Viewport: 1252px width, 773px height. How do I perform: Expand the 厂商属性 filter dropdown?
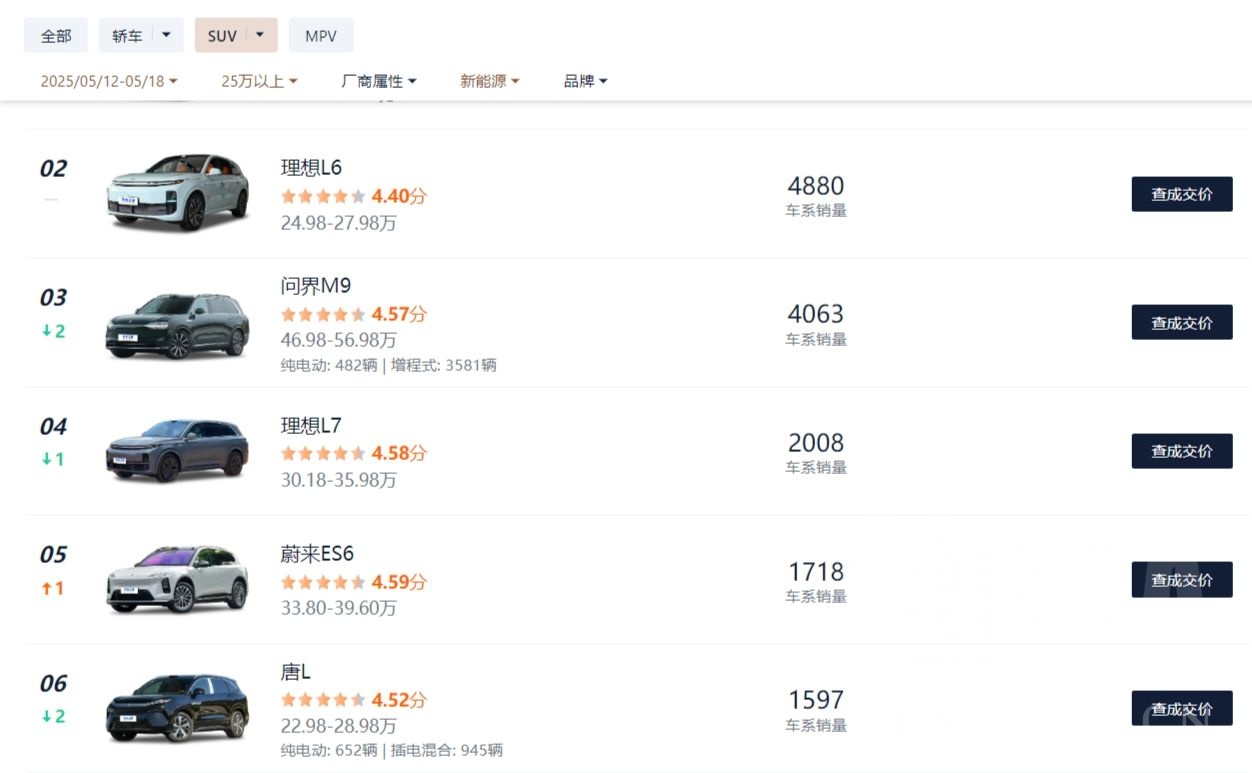click(x=379, y=81)
